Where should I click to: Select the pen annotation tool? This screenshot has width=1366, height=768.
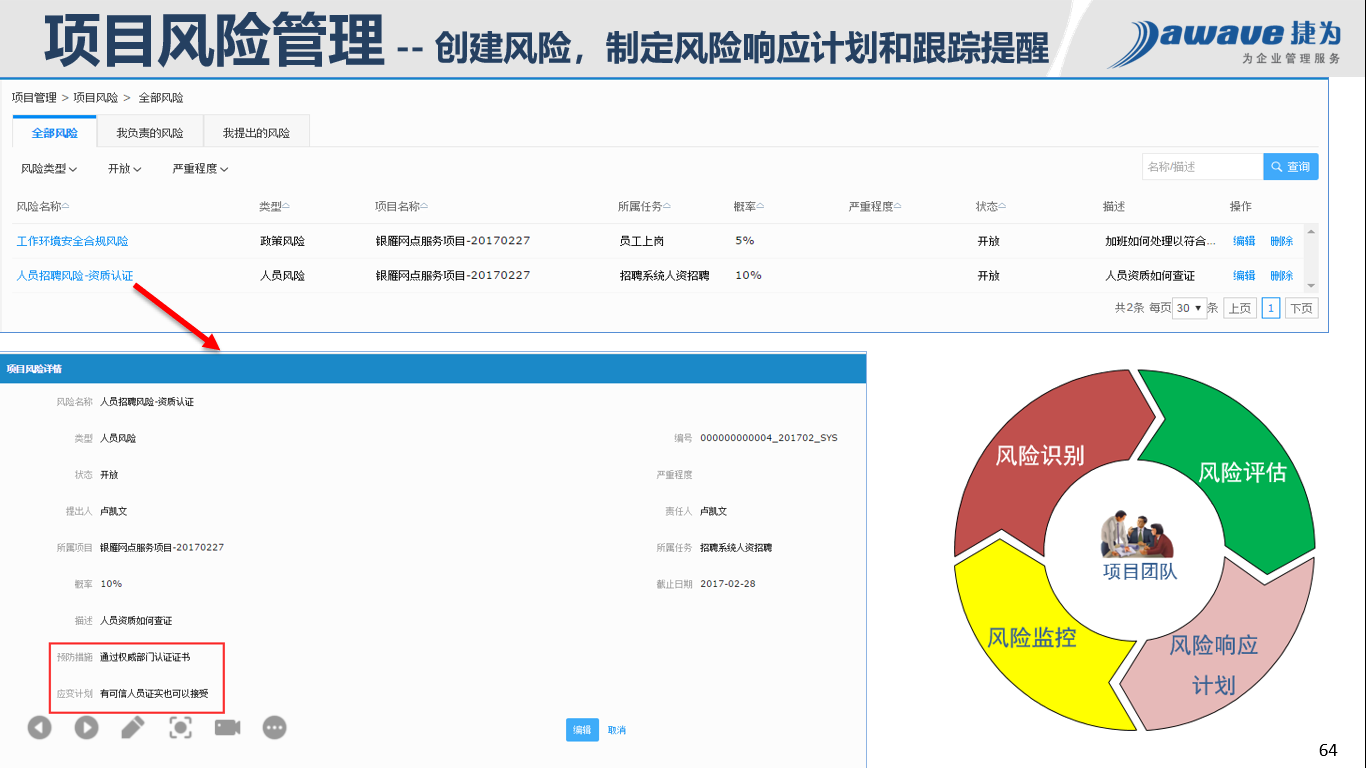click(x=133, y=727)
